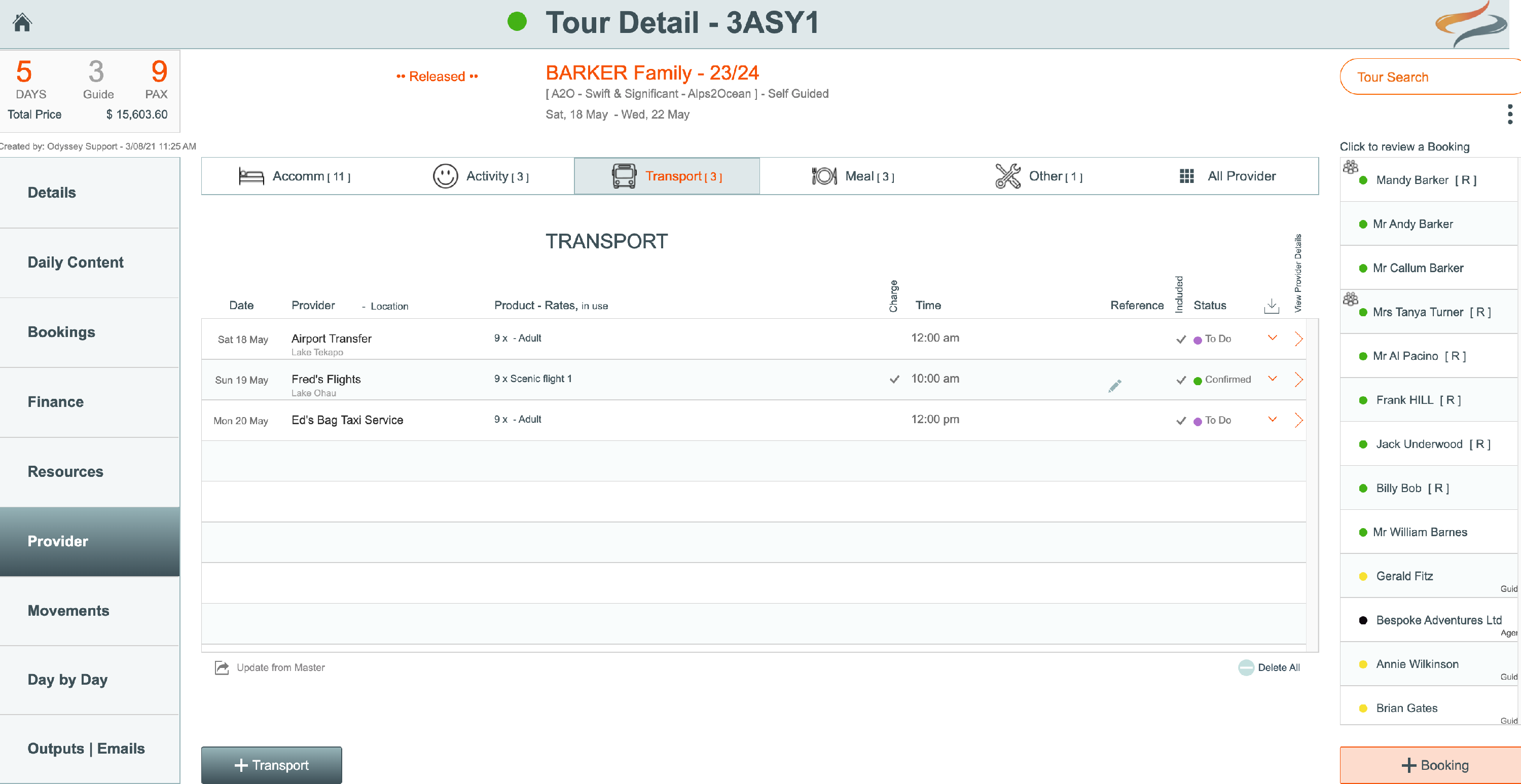Screen dimensions: 1521x784
Task: Click the Delete All minus icon
Action: (1246, 667)
